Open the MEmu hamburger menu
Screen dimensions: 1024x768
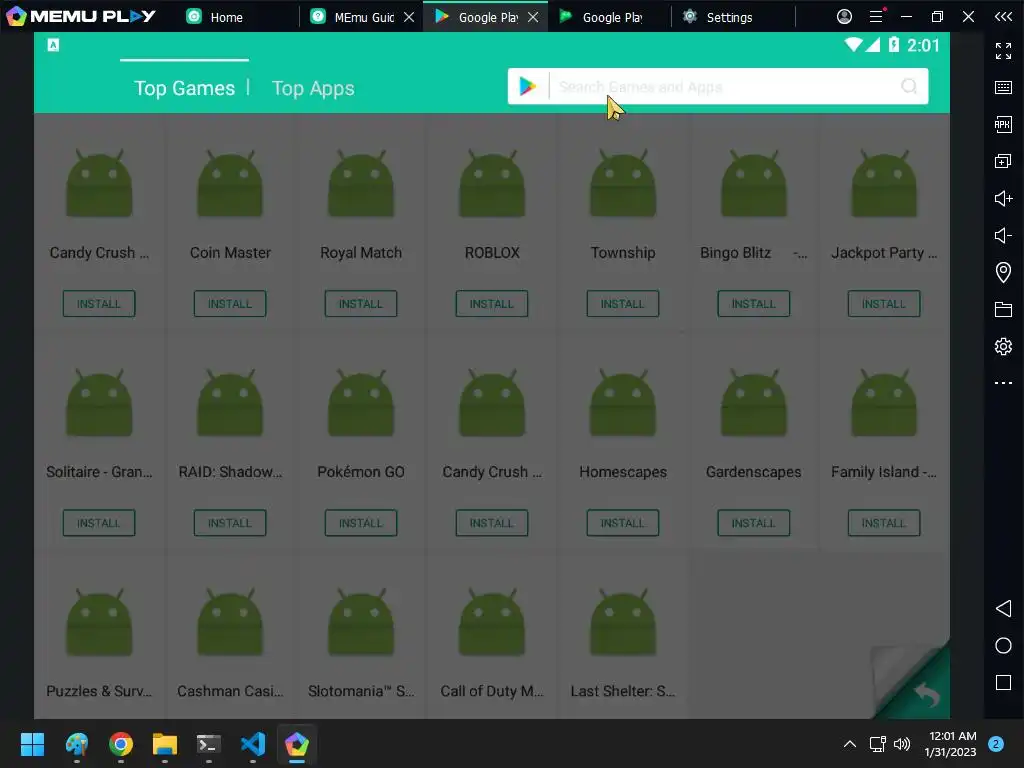876,16
